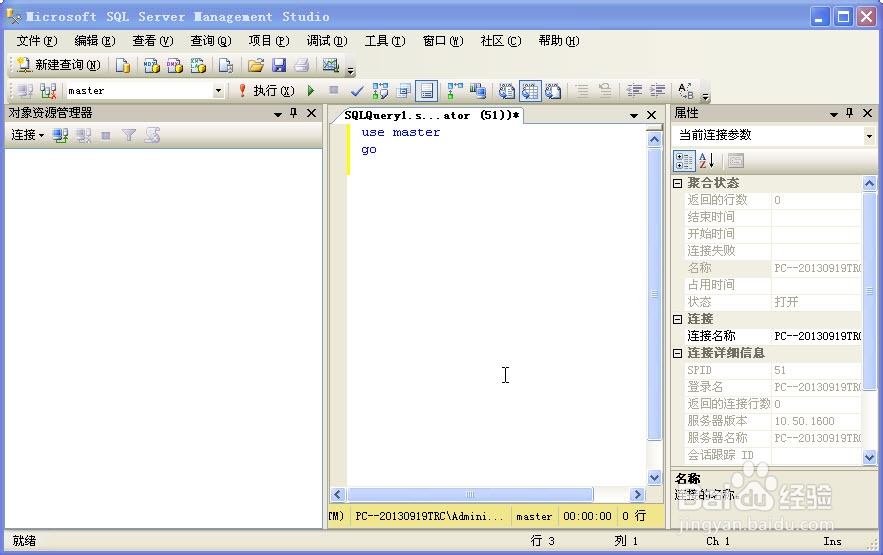Image resolution: width=883 pixels, height=555 pixels.
Task: Select Results to File icon
Action: click(553, 91)
